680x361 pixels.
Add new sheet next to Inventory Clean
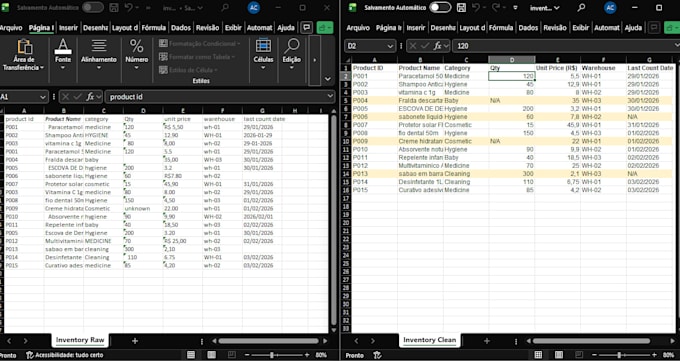point(487,341)
